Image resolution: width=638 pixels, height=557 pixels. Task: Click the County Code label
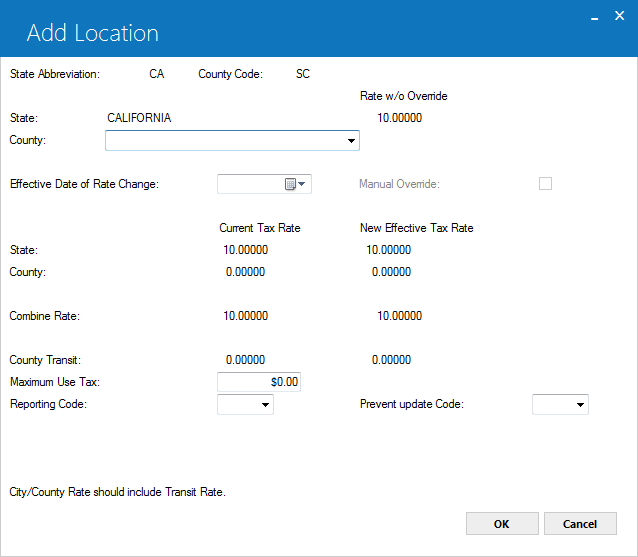tap(231, 74)
